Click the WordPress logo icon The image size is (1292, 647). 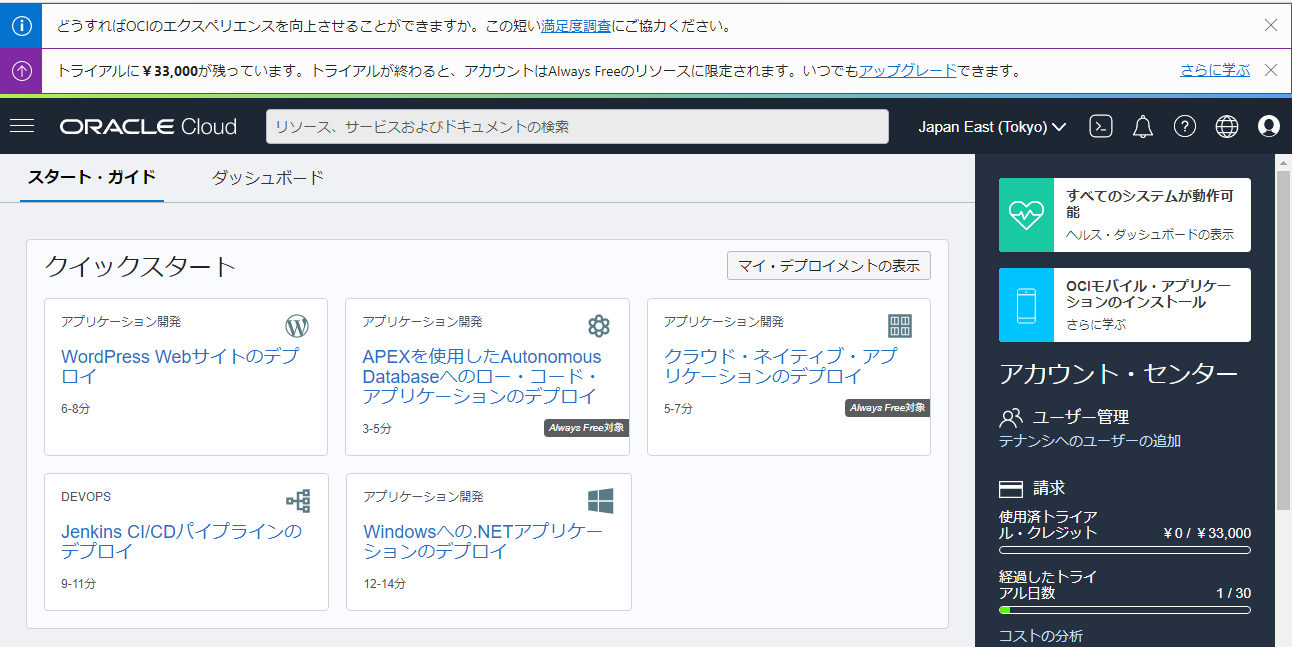coord(297,326)
